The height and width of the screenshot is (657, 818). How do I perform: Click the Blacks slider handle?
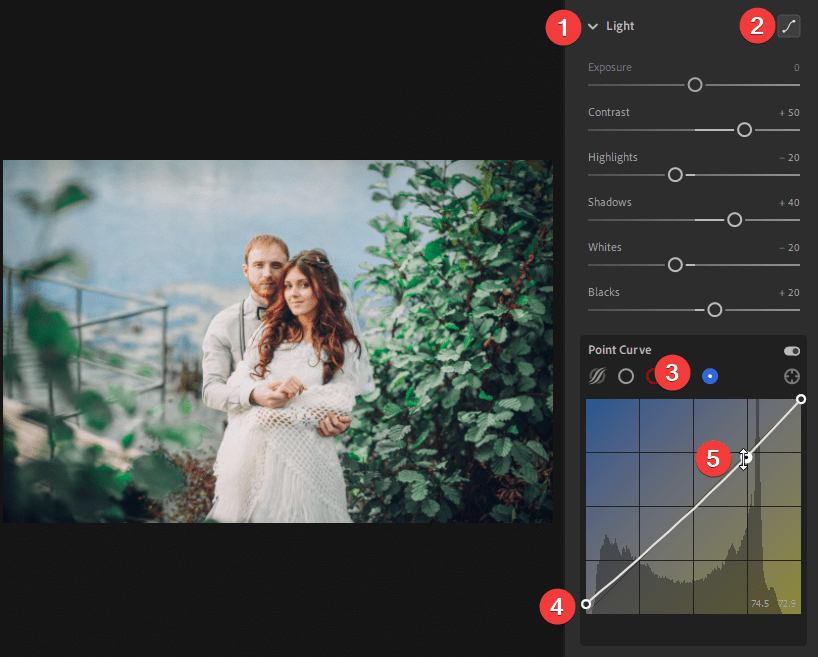[714, 310]
